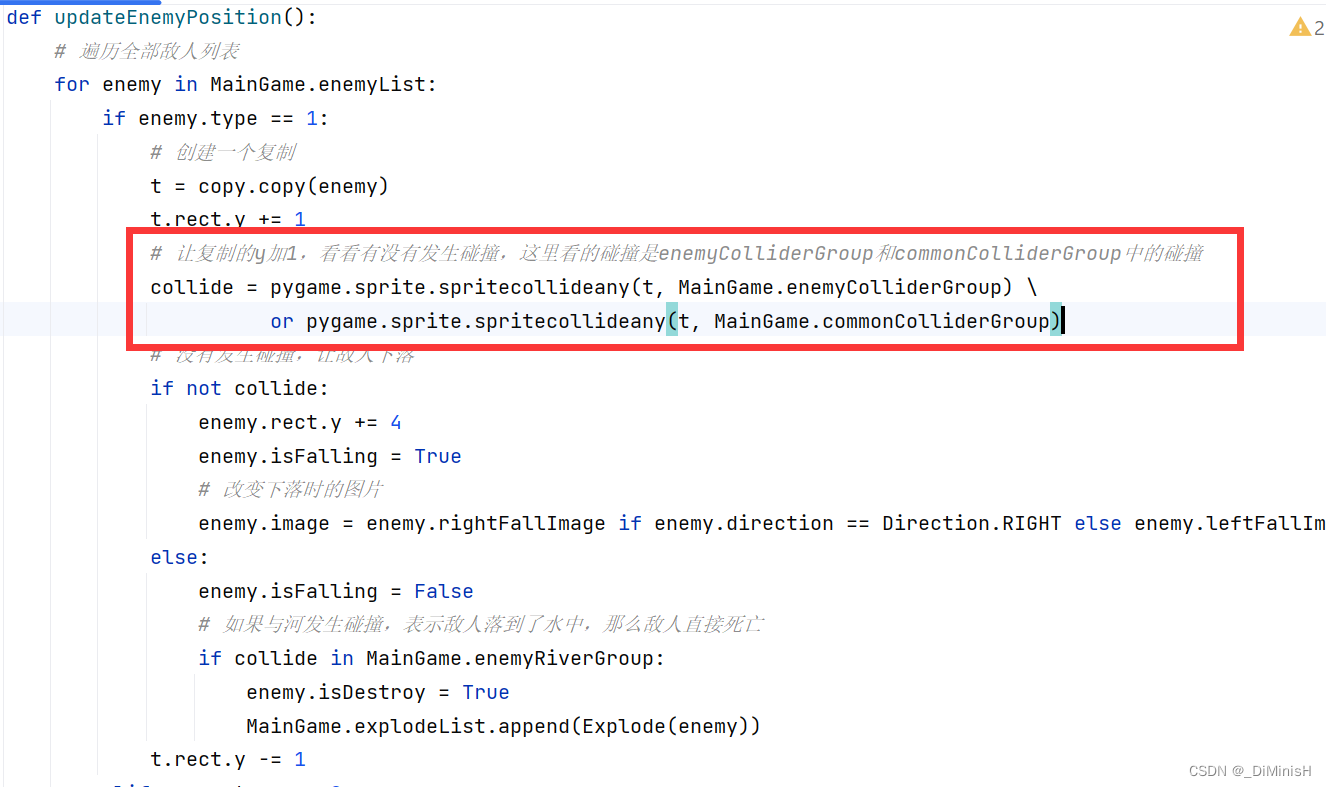Viewport: 1326px width, 787px height.
Task: Click the comment '# 改变下落时的图片'
Action: coord(291,489)
